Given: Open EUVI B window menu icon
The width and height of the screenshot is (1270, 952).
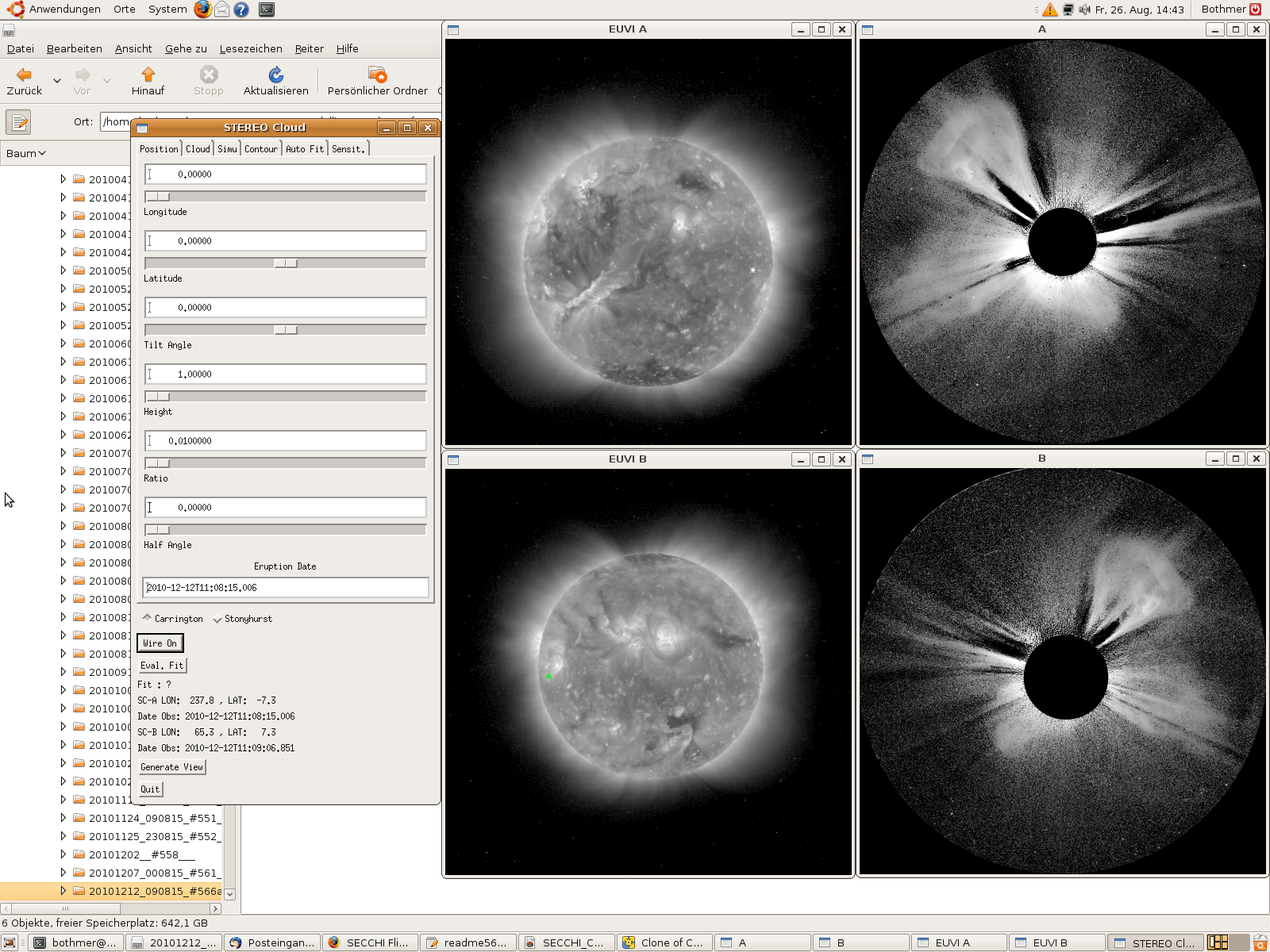Looking at the screenshot, I should pyautogui.click(x=453, y=459).
